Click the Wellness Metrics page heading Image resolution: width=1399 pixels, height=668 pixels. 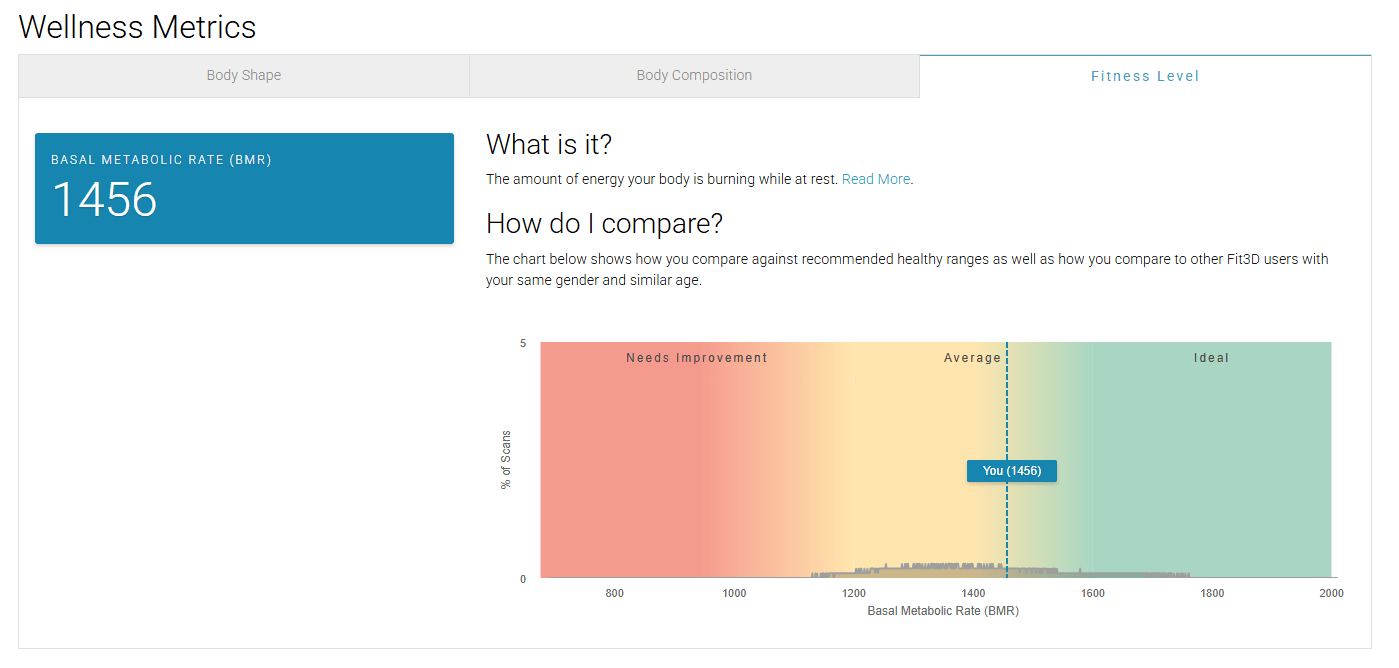138,27
